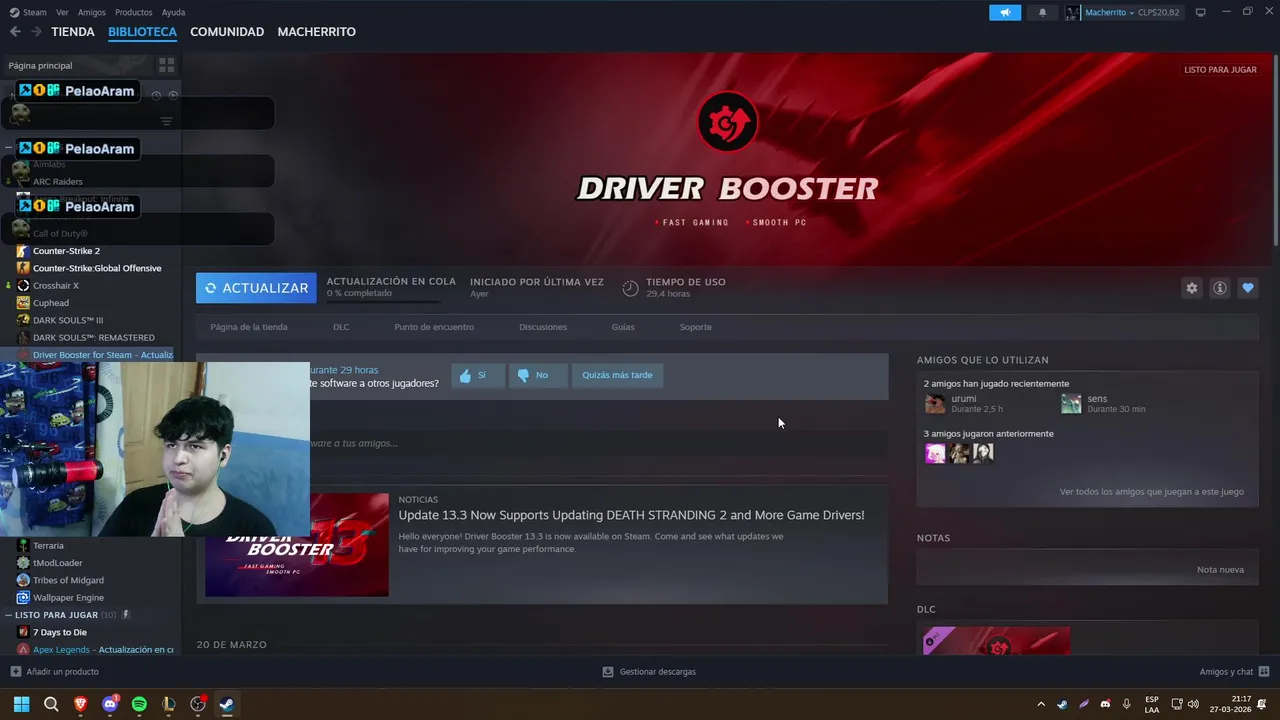Click the Crosshair X icon in library
Viewport: 1280px width, 720px height.
(23, 285)
